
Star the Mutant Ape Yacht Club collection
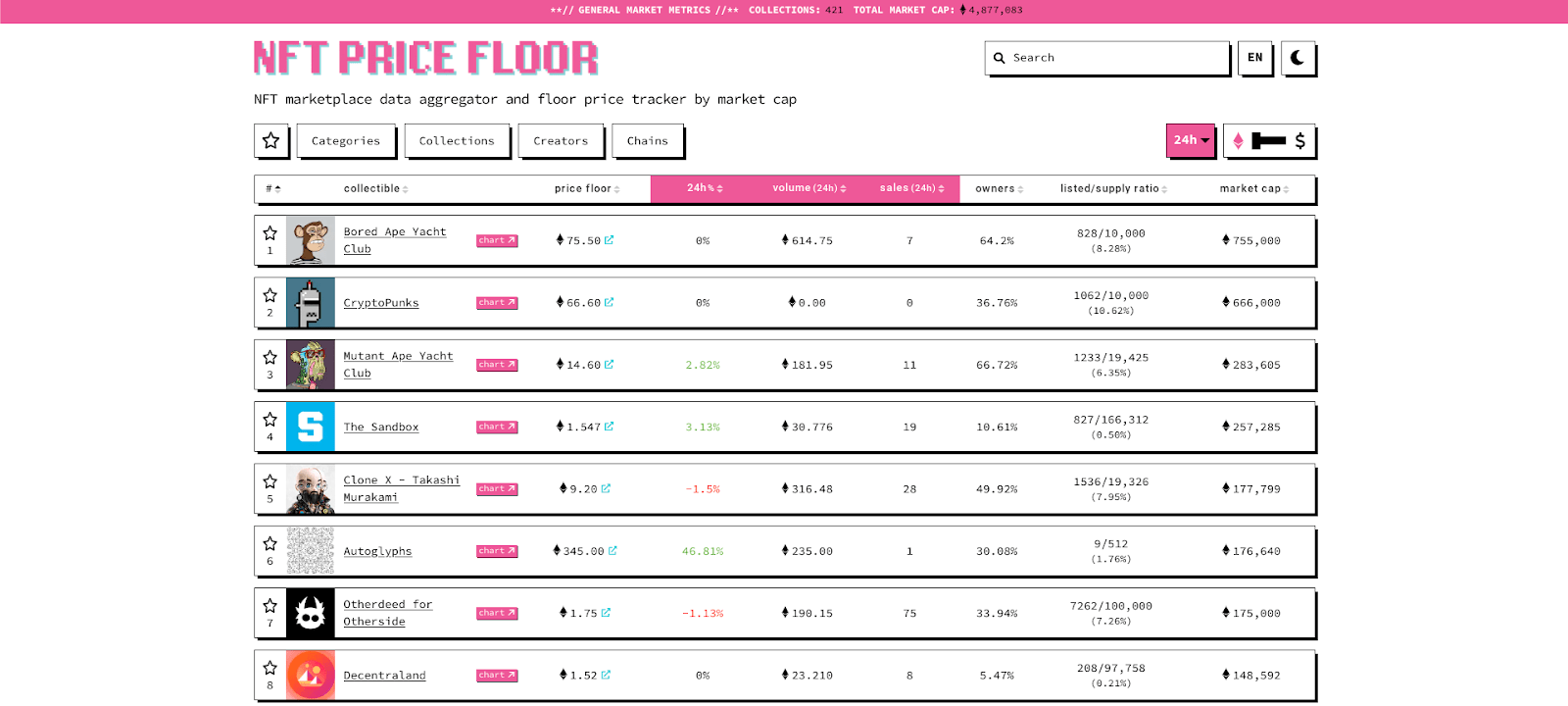[270, 358]
